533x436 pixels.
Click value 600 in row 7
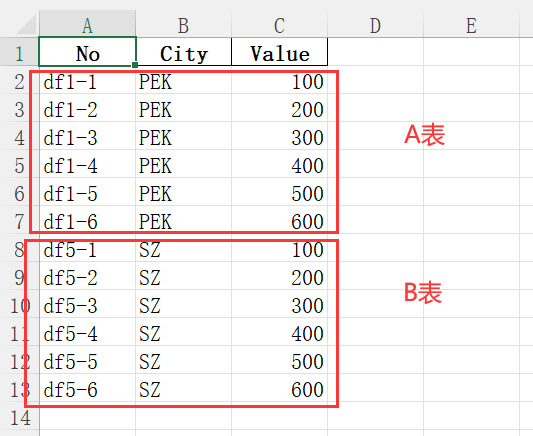click(280, 220)
